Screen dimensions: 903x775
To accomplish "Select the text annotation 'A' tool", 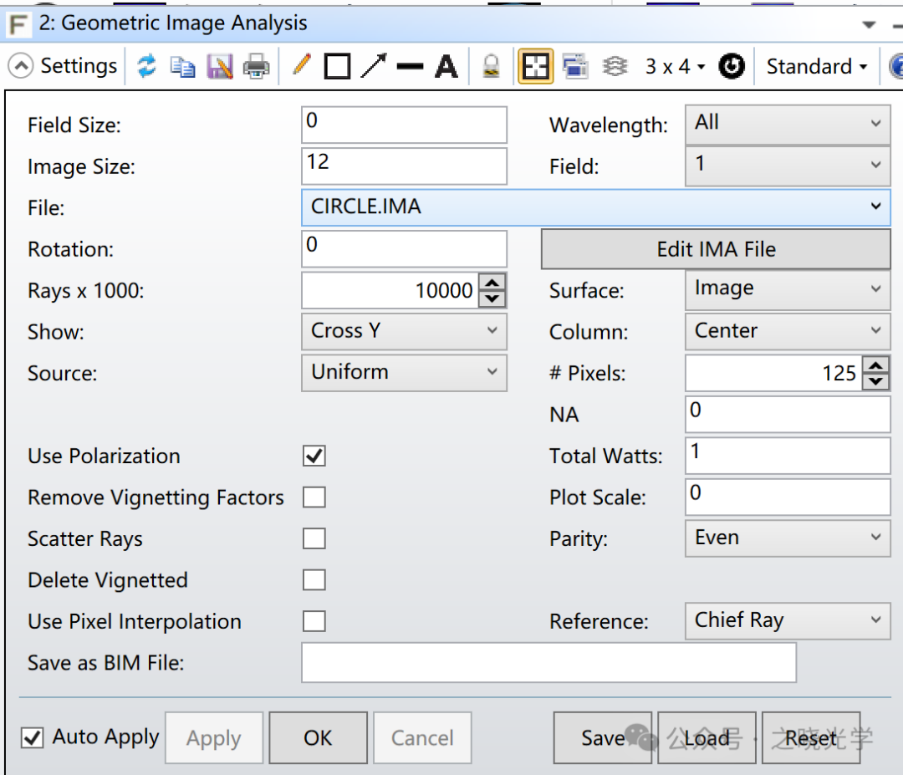I will [446, 67].
